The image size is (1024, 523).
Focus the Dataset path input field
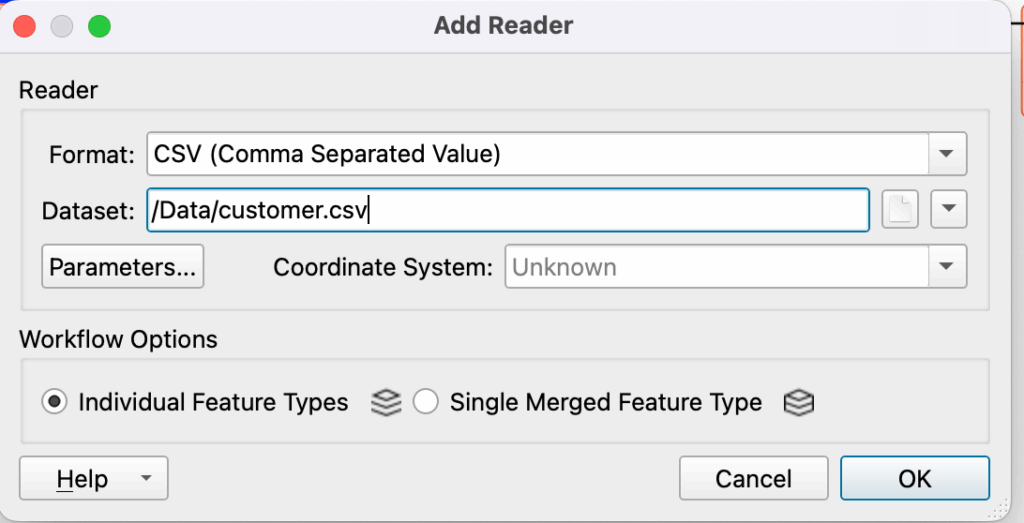tap(507, 211)
